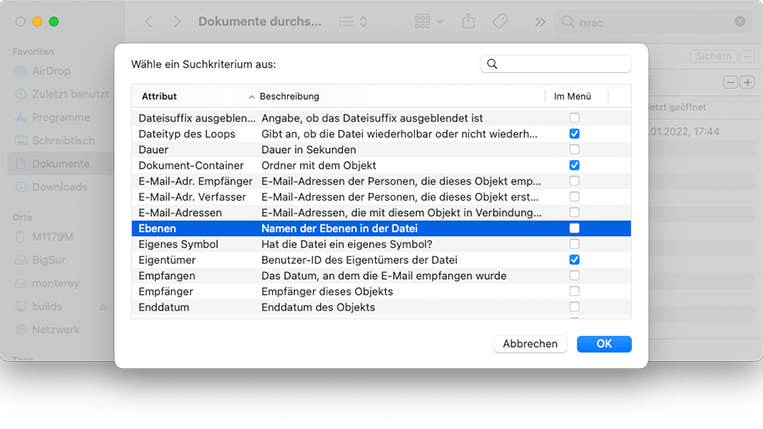Uncheck Dateityp des Loops menu checkbox
The width and height of the screenshot is (763, 429).
tap(574, 133)
